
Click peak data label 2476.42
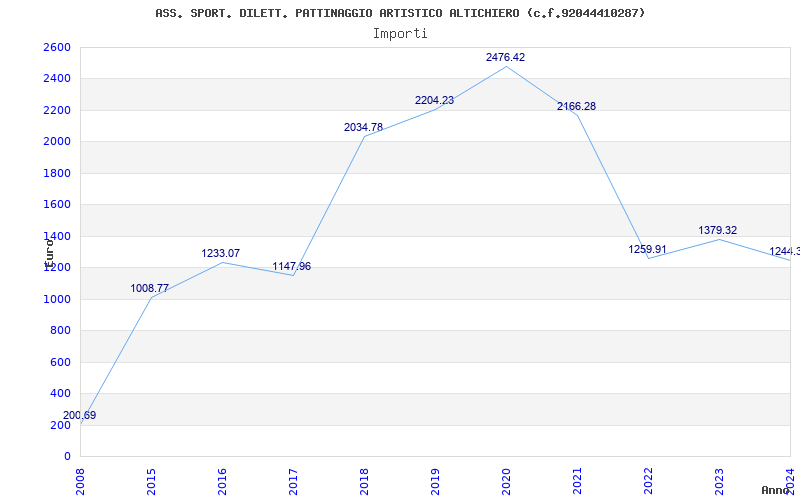505,57
